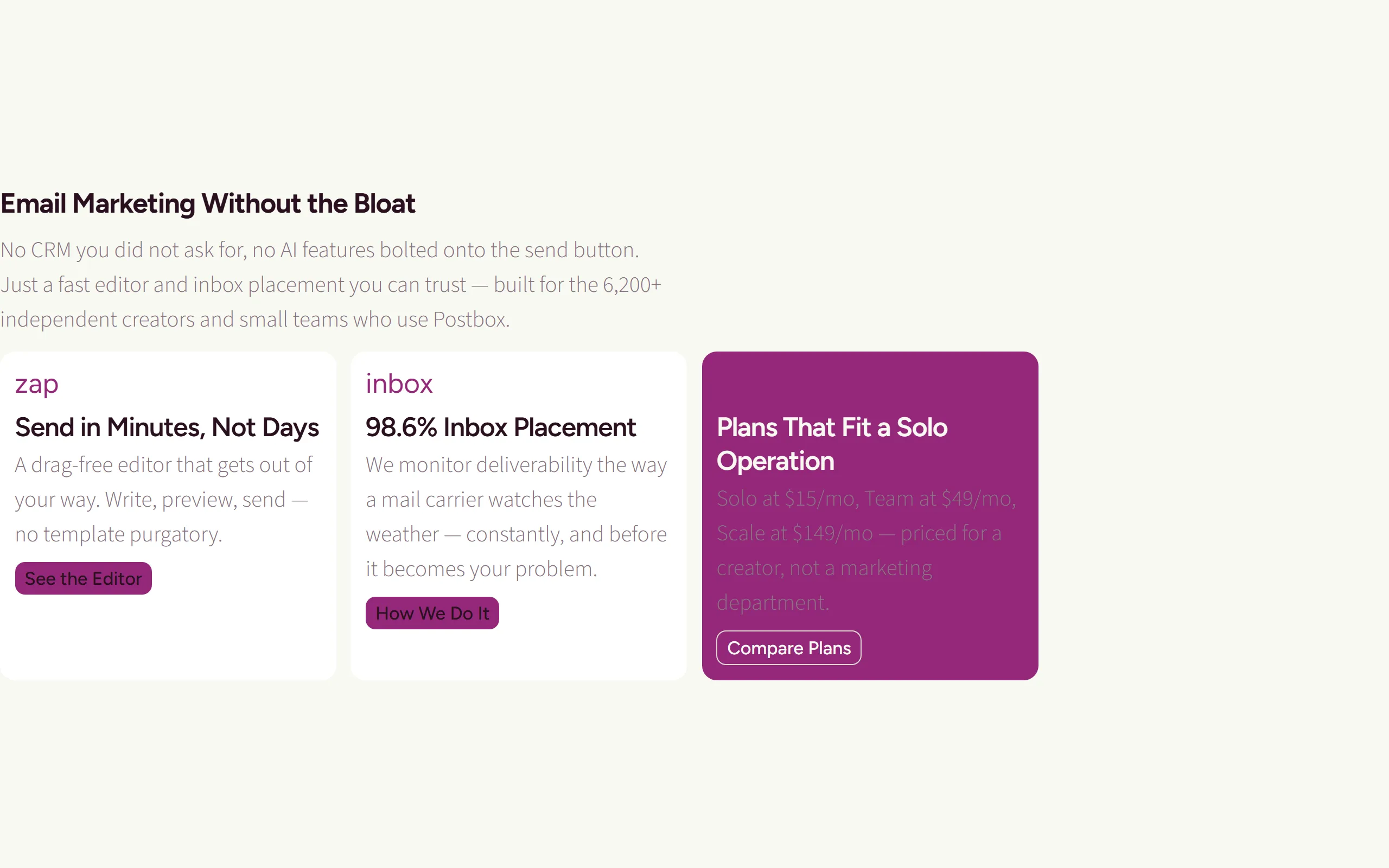
Task: Click the drag-free editor description paragraph
Action: [x=164, y=500]
